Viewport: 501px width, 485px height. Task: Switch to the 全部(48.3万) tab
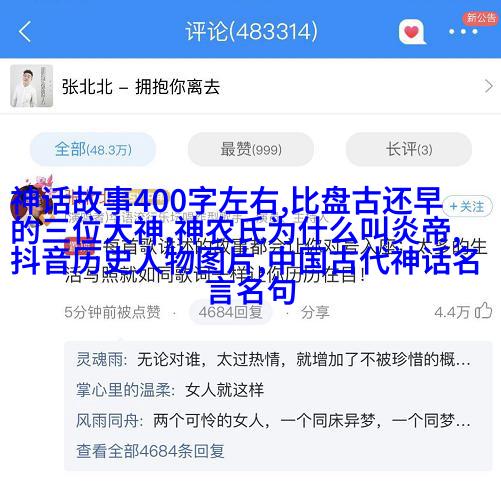point(93,149)
